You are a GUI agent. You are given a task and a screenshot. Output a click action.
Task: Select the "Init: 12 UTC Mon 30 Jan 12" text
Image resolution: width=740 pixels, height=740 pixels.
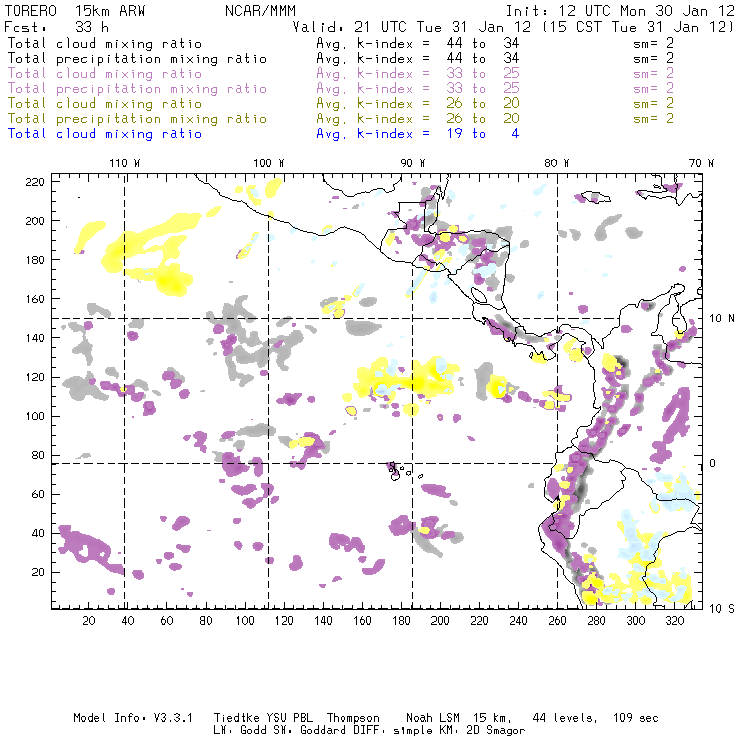[x=620, y=11]
